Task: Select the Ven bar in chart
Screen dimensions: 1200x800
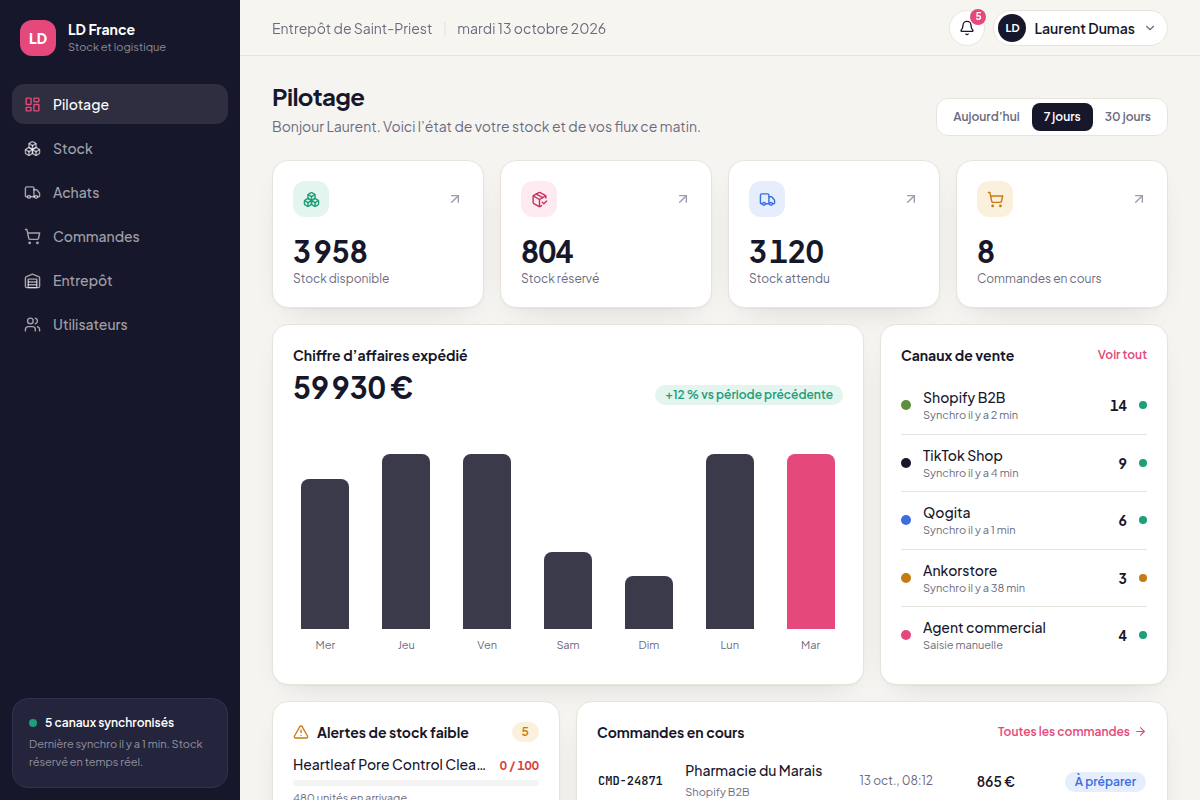Action: (x=487, y=541)
